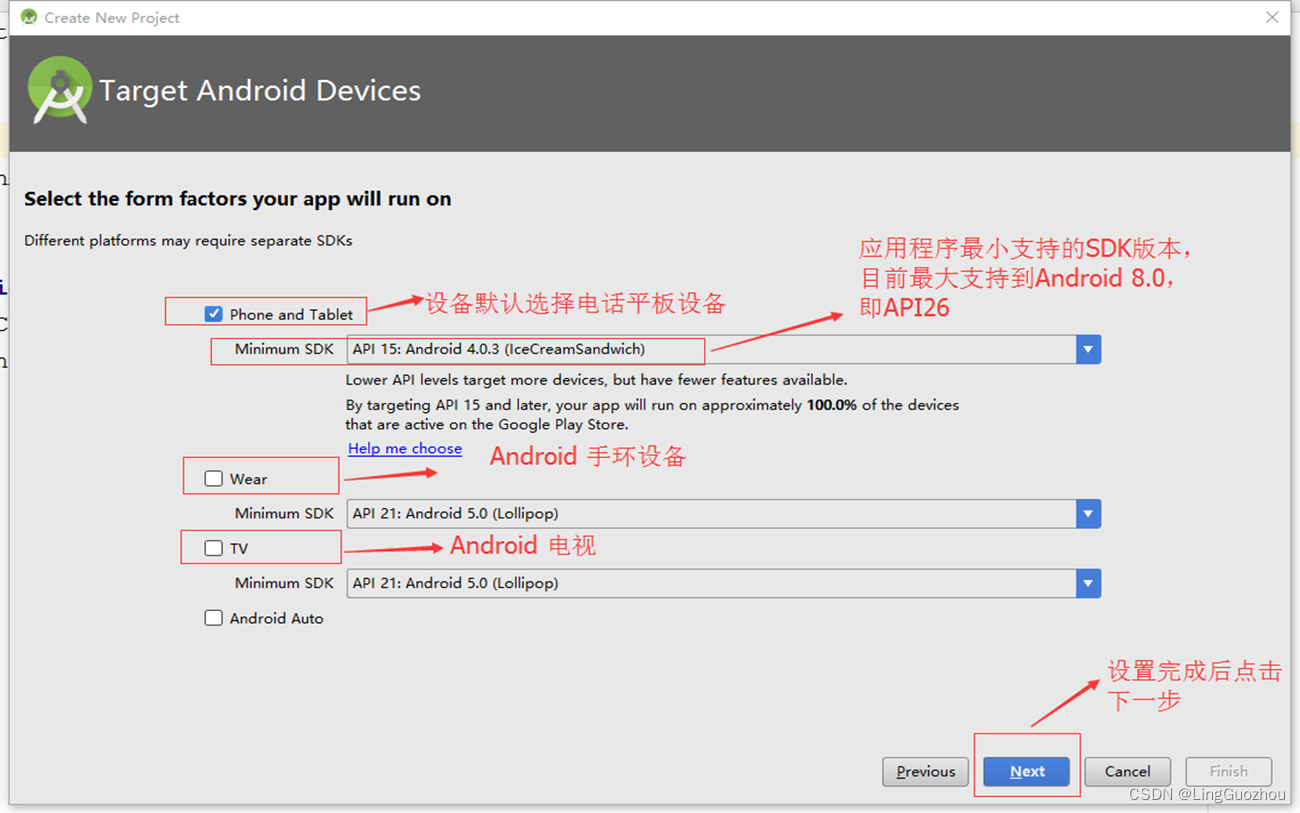Click the Android Studio logo in header

60,91
